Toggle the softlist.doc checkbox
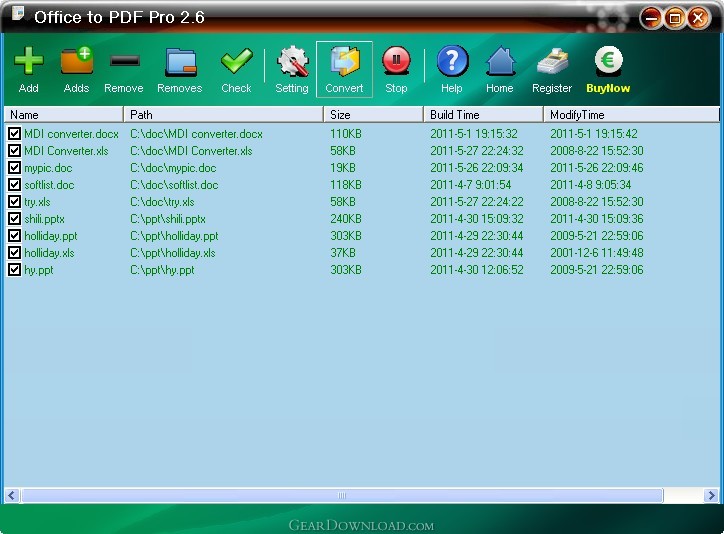This screenshot has width=724, height=534. 14,185
